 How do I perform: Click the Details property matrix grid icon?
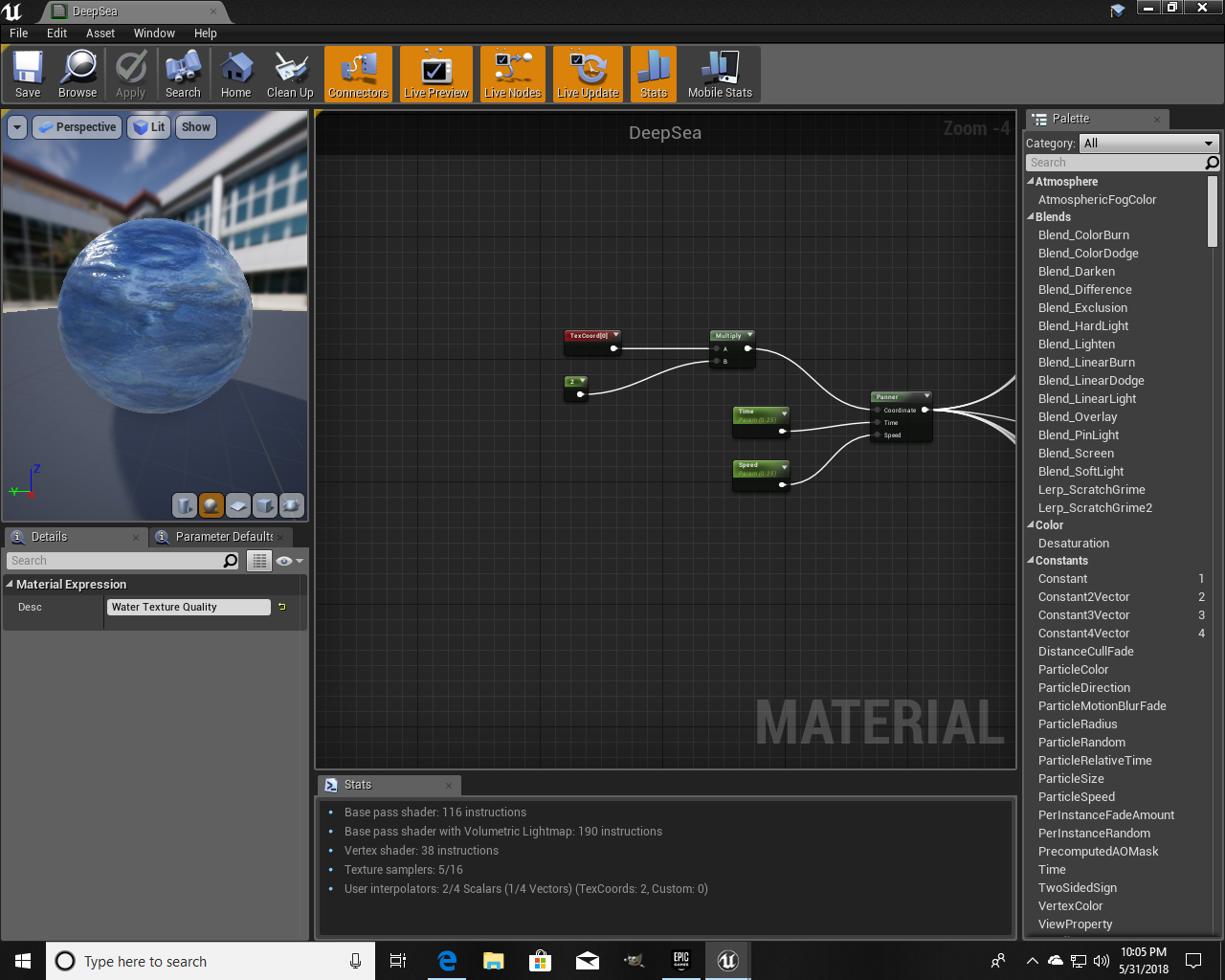pyautogui.click(x=259, y=561)
